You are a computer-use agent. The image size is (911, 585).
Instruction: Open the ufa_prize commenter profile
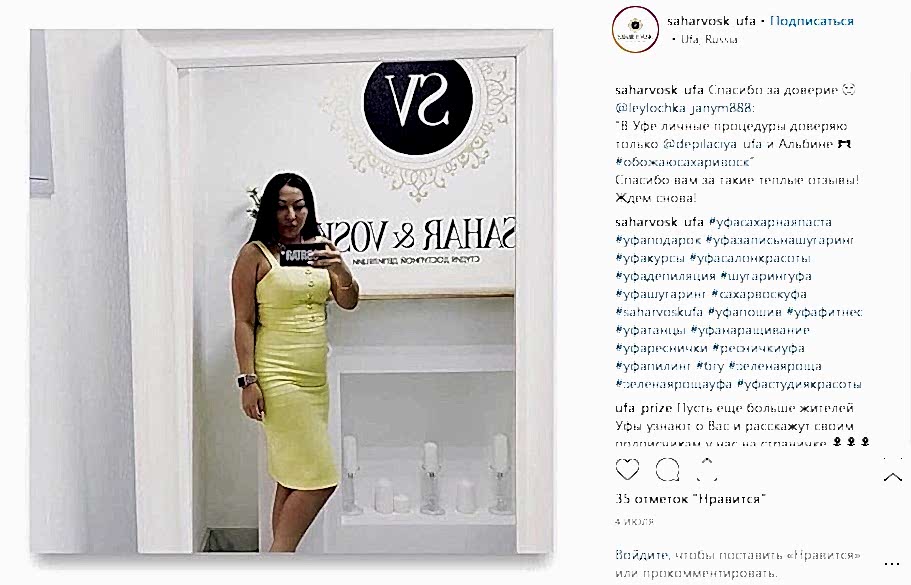(x=643, y=408)
